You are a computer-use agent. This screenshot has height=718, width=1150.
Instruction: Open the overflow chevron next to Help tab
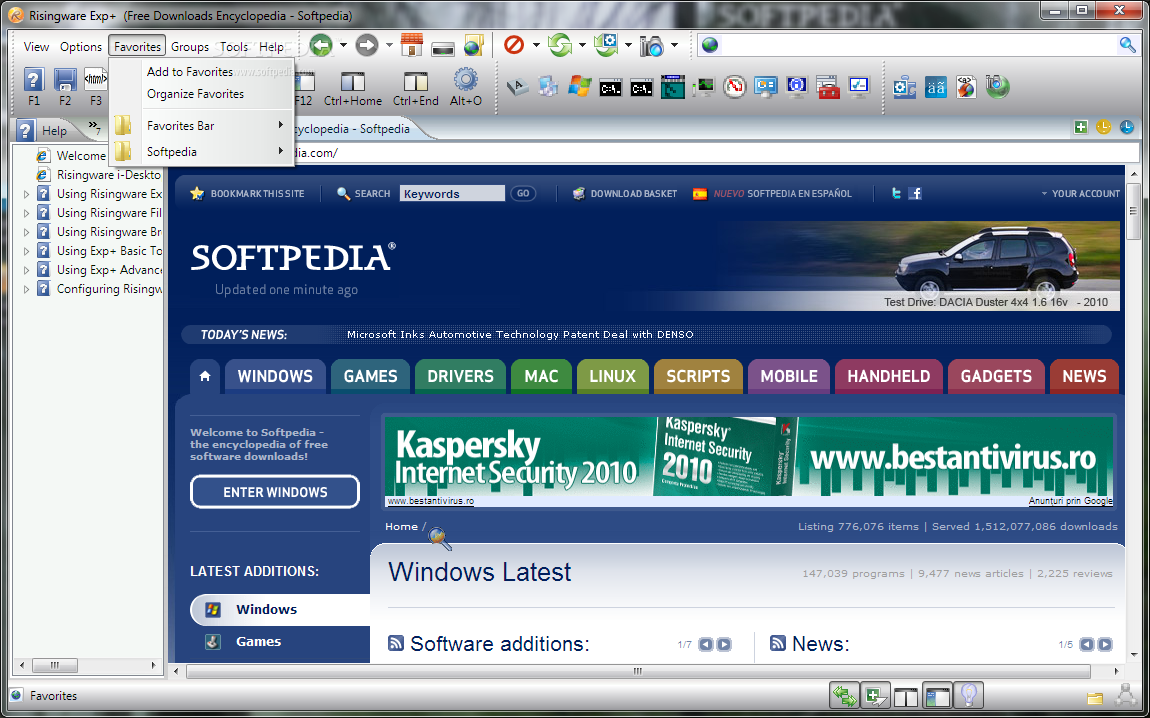94,127
